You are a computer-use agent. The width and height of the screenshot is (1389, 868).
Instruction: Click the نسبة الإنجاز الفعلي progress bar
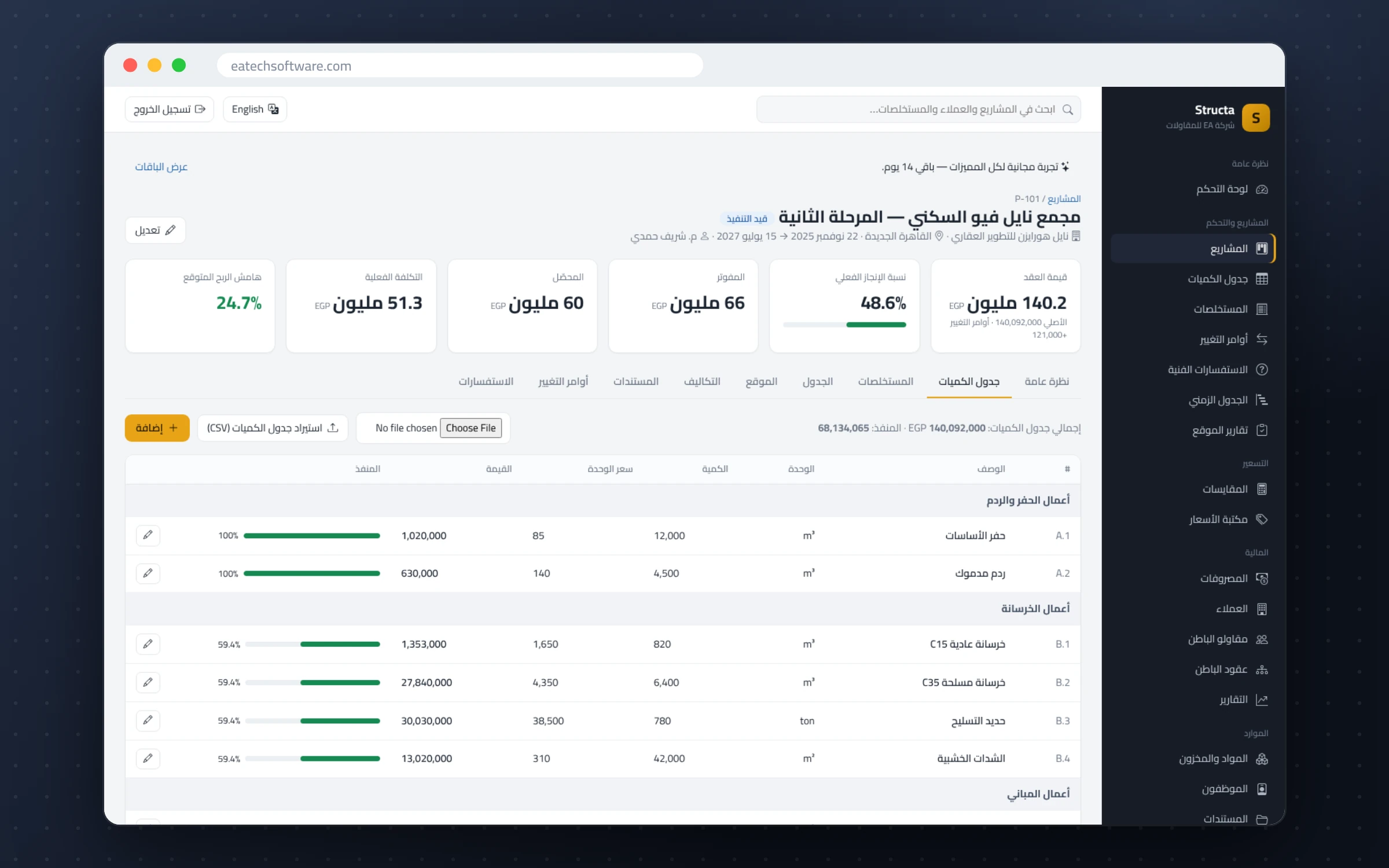844,325
